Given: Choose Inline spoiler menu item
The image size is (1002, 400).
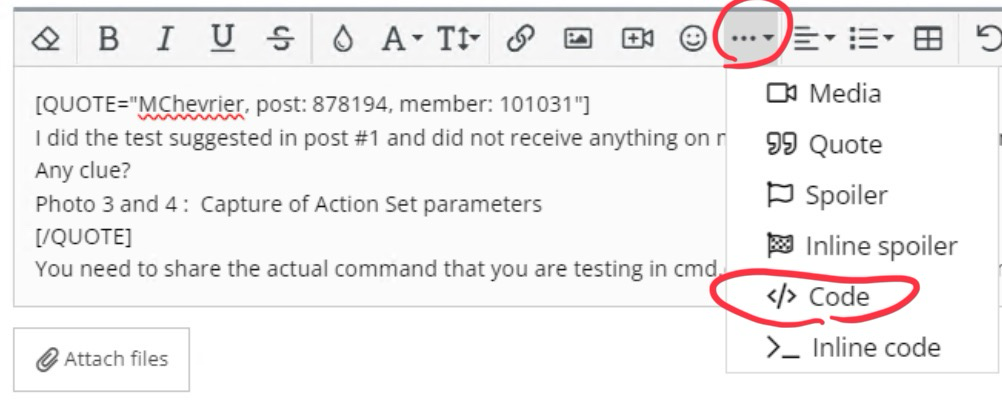Looking at the screenshot, I should click(862, 245).
